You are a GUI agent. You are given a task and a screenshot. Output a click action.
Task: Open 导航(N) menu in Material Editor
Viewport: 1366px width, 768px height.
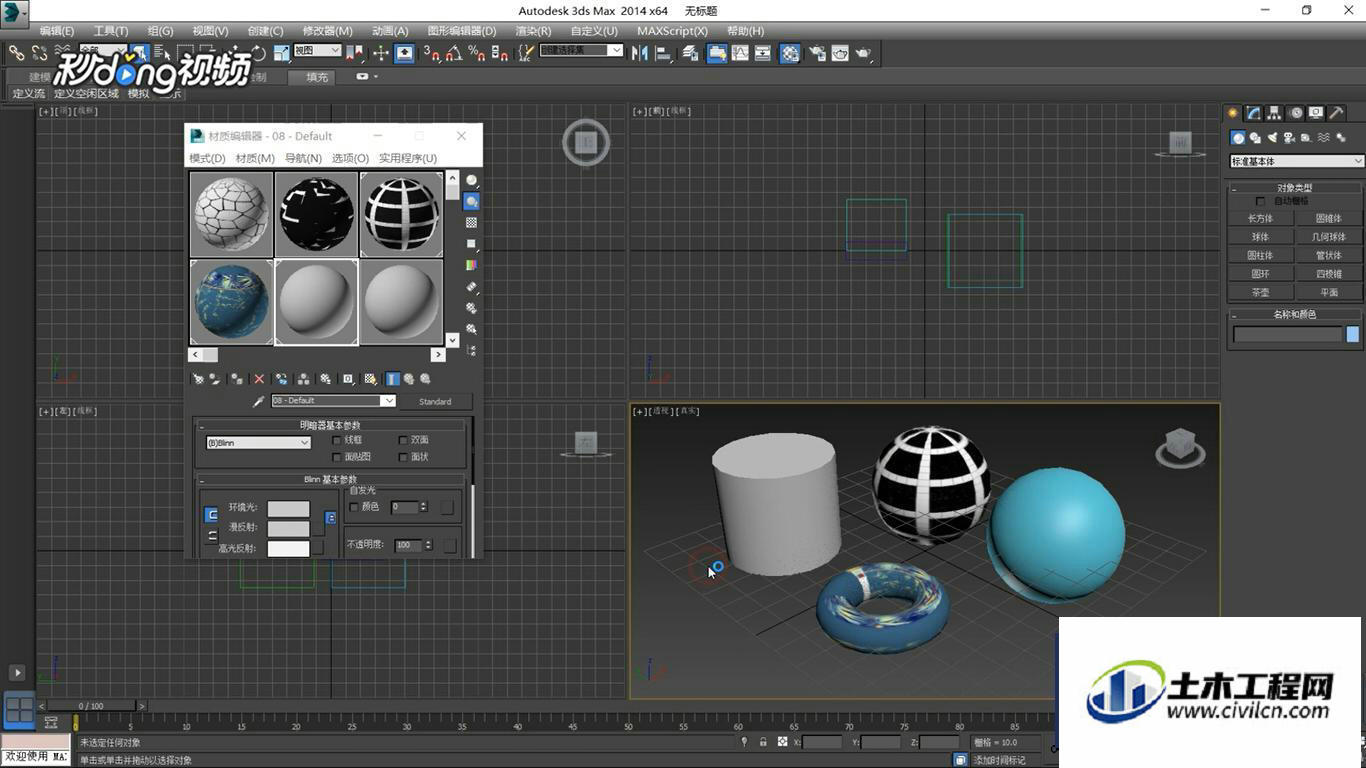(303, 158)
